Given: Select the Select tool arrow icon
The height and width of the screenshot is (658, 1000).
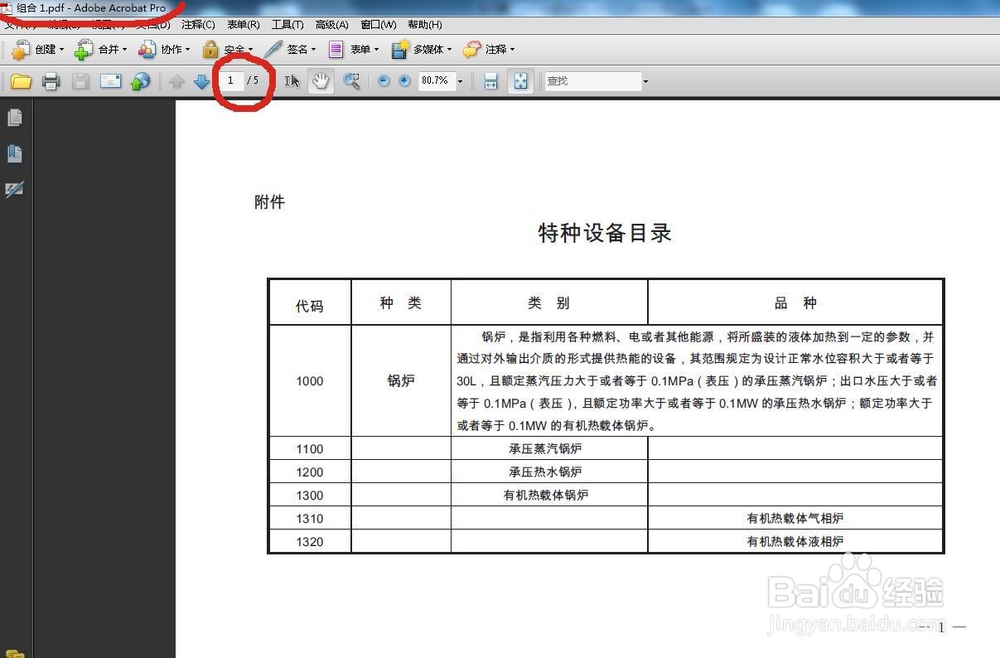Looking at the screenshot, I should coord(291,81).
